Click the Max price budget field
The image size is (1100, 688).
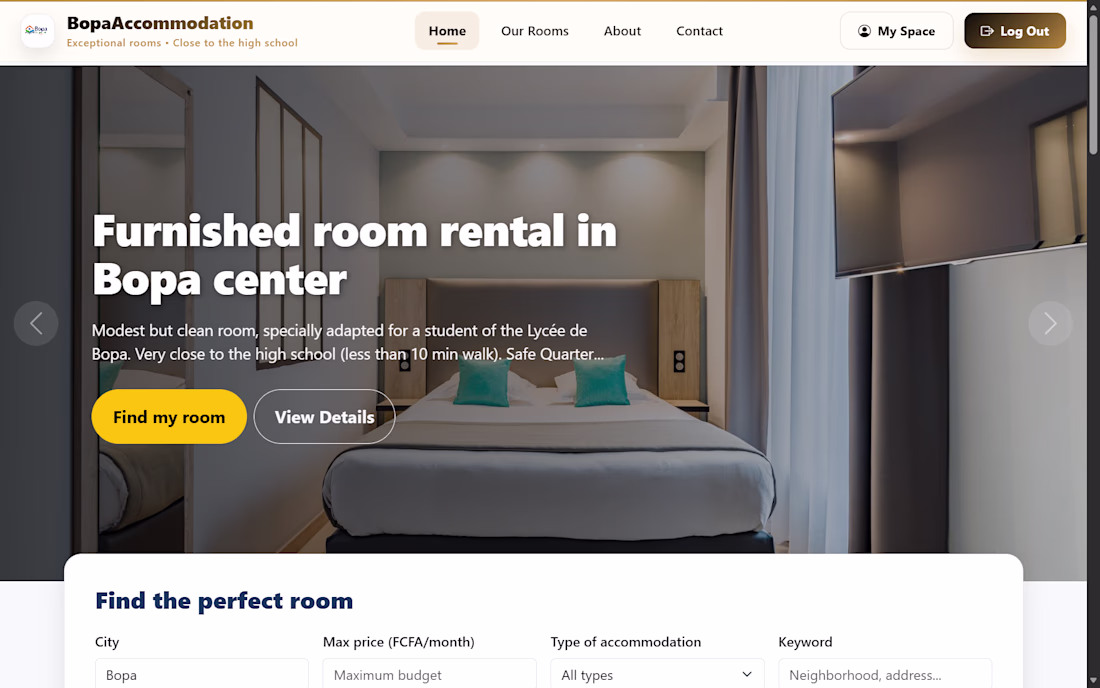429,674
